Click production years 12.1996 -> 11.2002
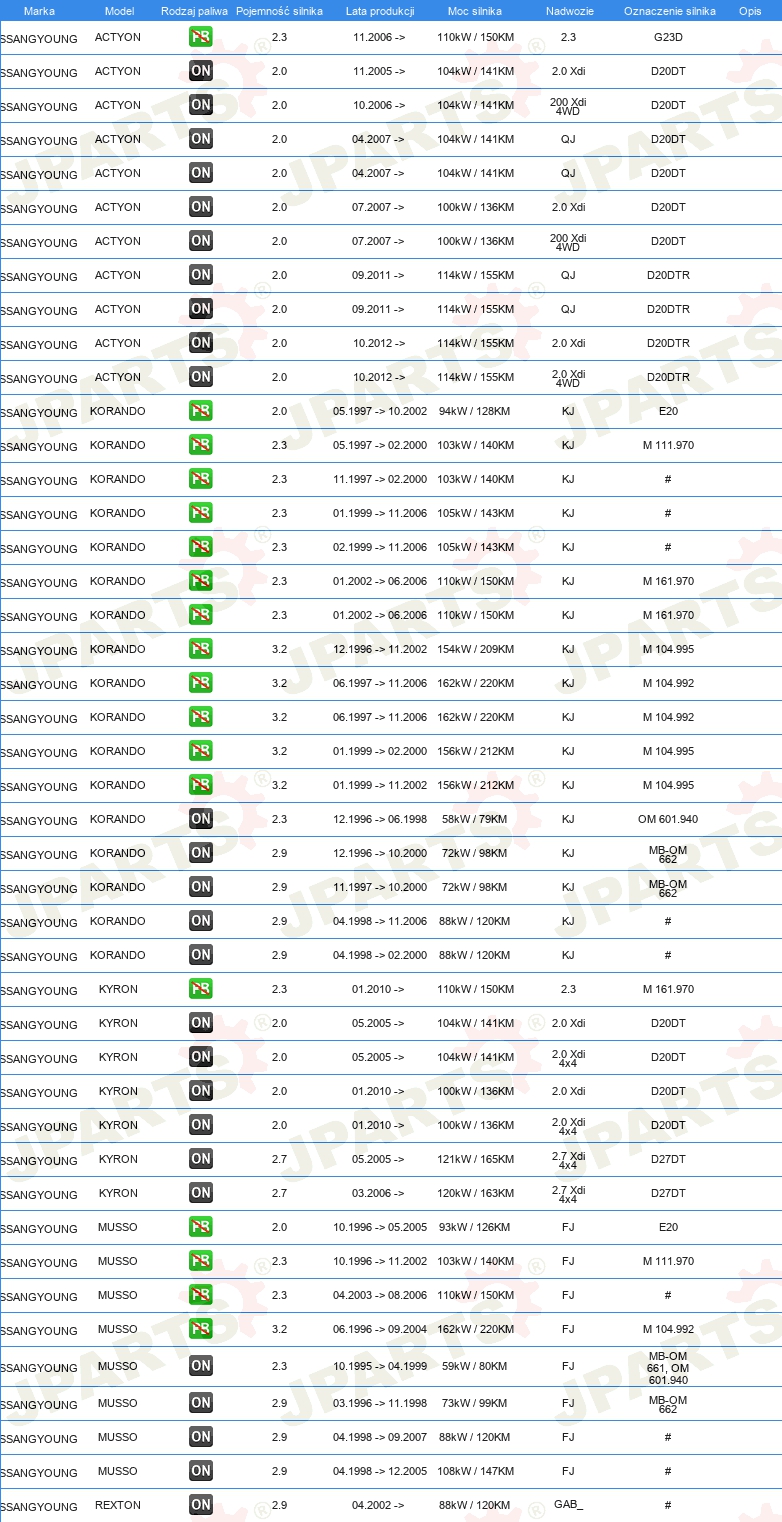Screen dimensions: 782x1522 coord(380,649)
